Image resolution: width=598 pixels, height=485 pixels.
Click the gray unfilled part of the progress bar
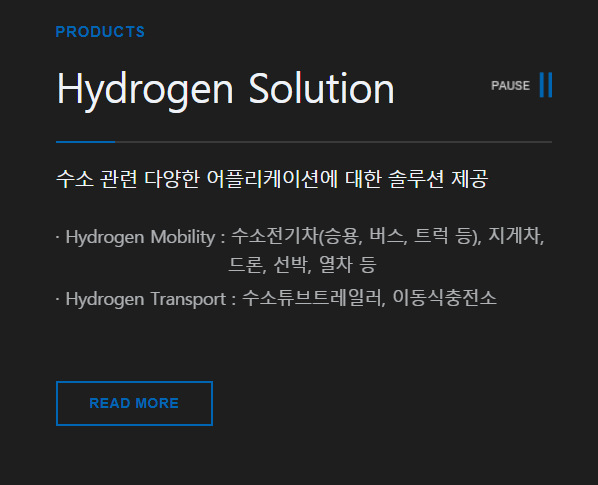(333, 142)
